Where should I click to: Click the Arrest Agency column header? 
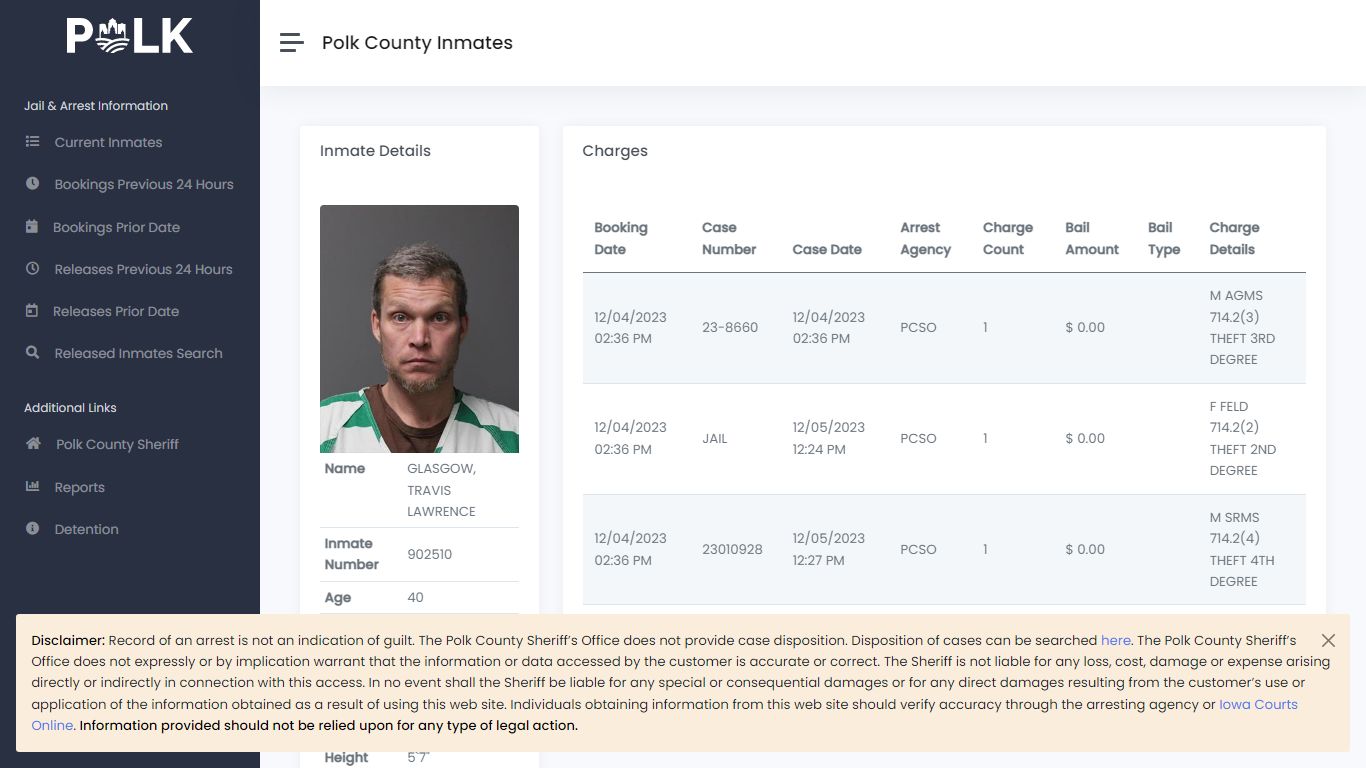pos(925,238)
